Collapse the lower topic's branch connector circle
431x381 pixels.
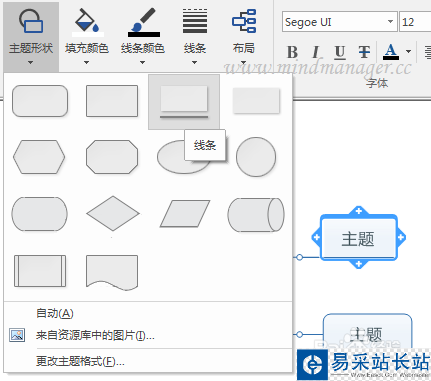pos(299,334)
